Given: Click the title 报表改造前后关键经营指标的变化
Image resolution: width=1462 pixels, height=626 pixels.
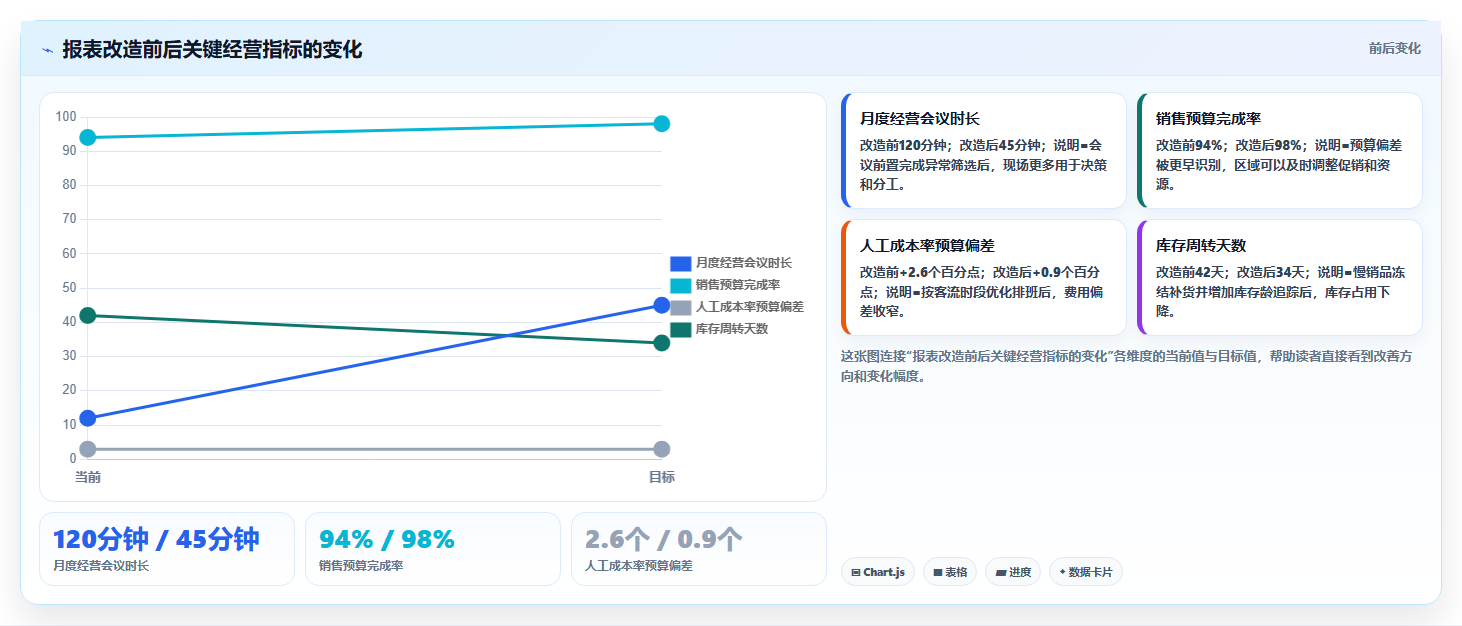Looking at the screenshot, I should point(212,50).
